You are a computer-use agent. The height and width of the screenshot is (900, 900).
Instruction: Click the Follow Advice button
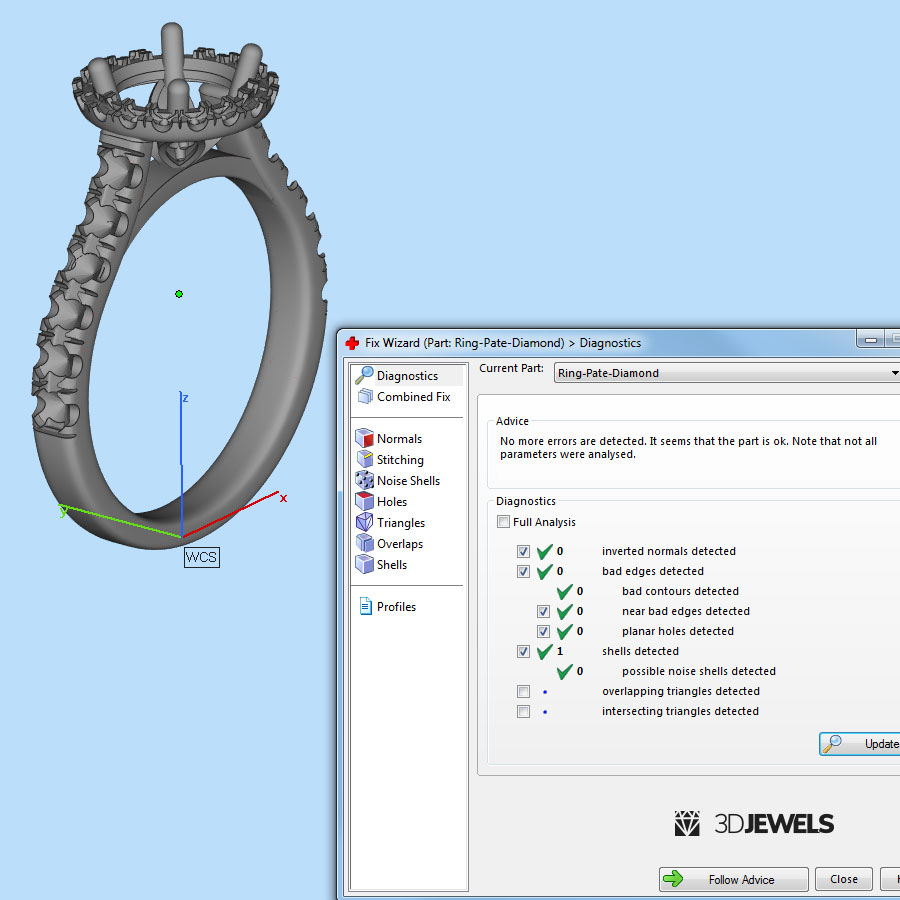[x=733, y=879]
